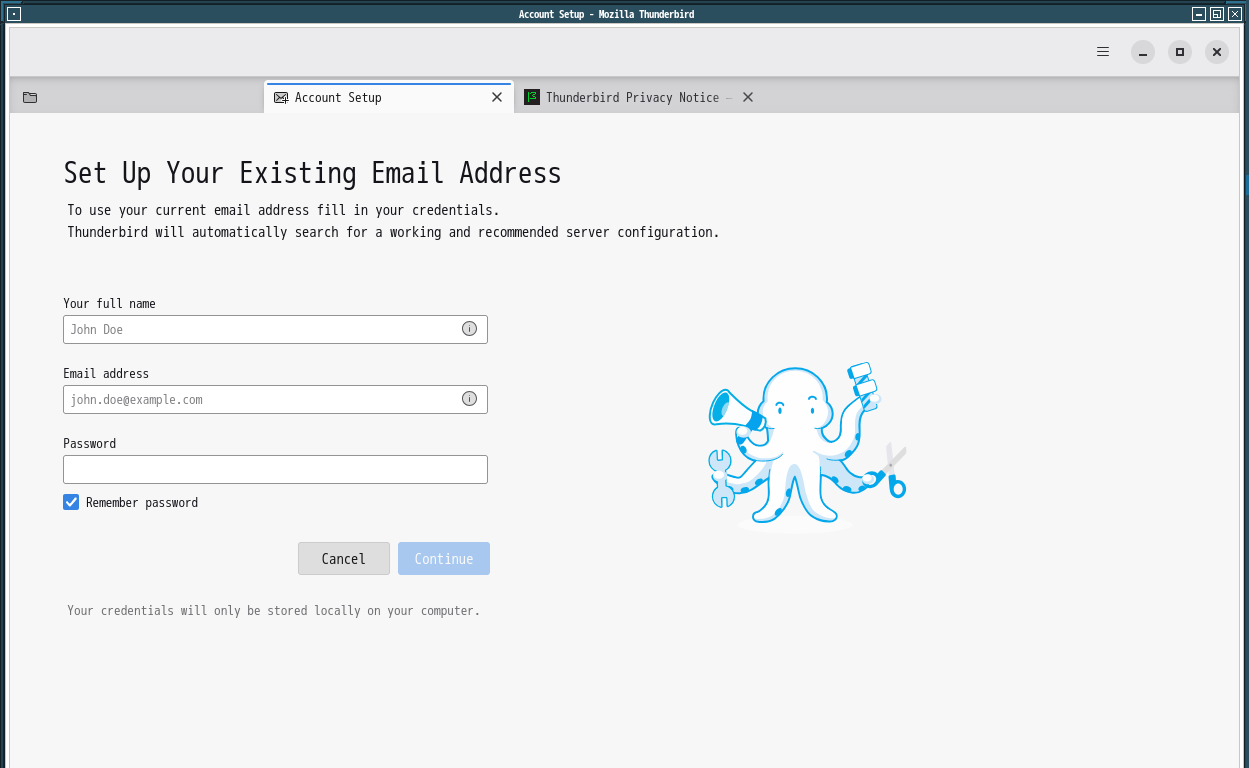
Task: Click the 'Password' label
Action: click(90, 443)
